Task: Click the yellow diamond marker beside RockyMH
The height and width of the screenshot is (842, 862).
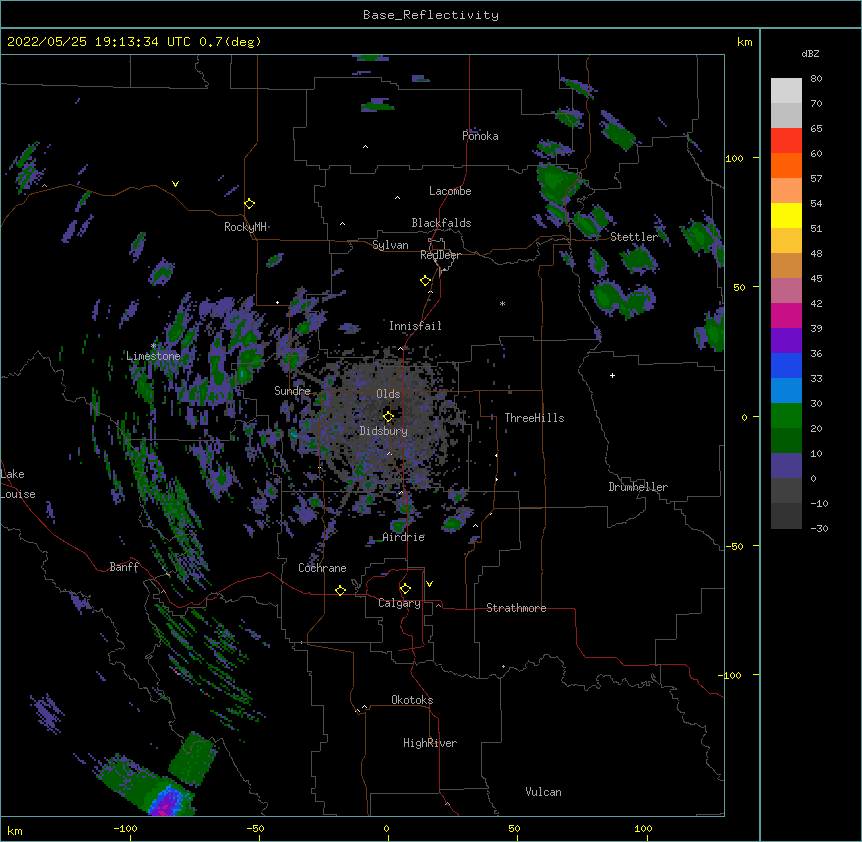Action: [x=250, y=204]
